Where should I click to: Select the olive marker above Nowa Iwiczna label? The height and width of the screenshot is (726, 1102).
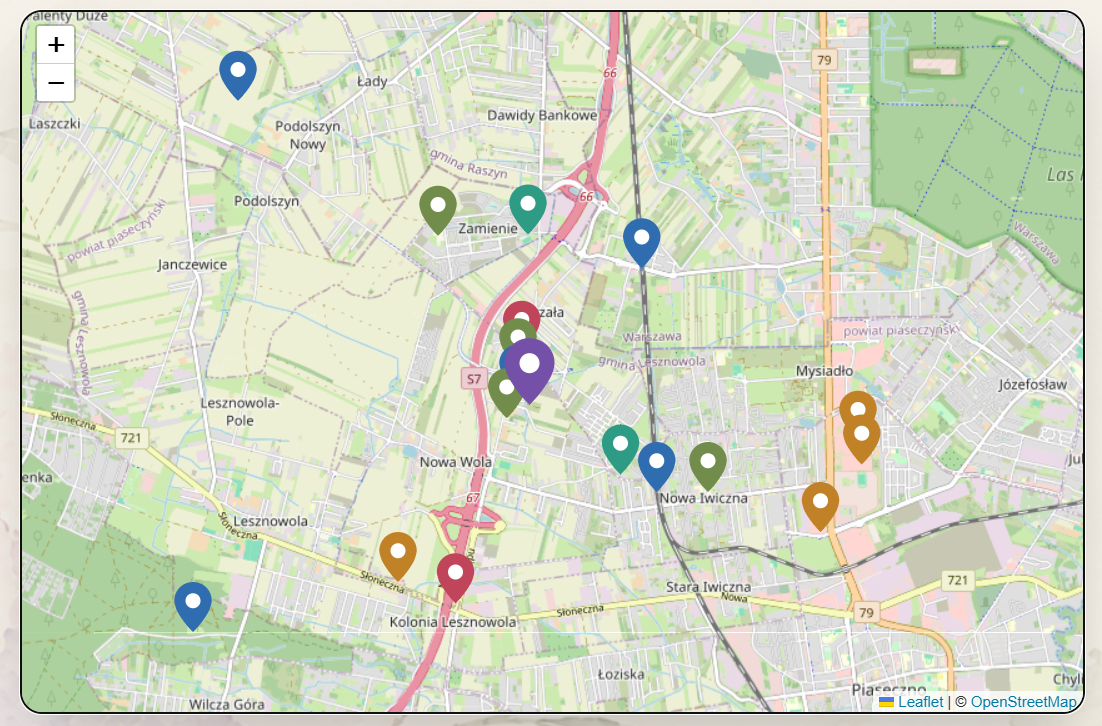pyautogui.click(x=708, y=467)
